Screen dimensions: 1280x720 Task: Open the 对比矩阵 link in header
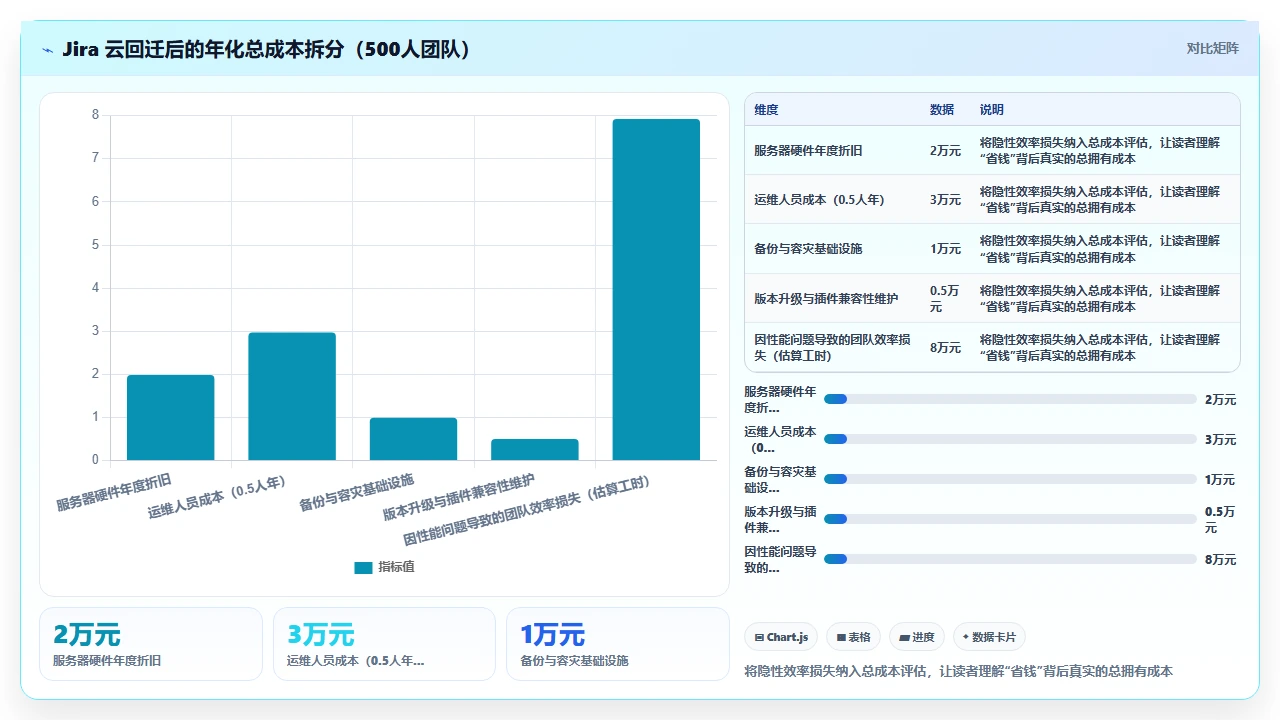pos(1212,48)
